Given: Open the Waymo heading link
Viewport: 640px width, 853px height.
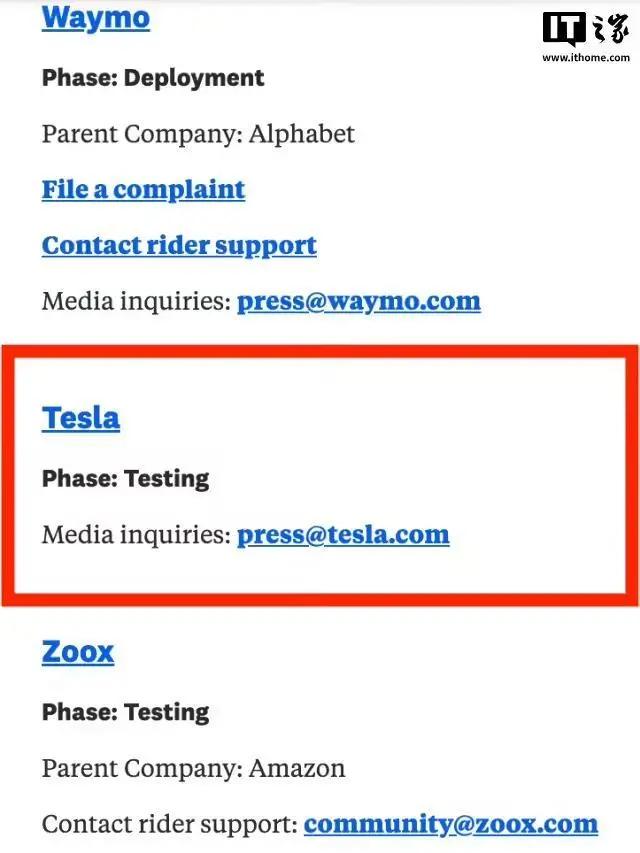Looking at the screenshot, I should tap(96, 18).
